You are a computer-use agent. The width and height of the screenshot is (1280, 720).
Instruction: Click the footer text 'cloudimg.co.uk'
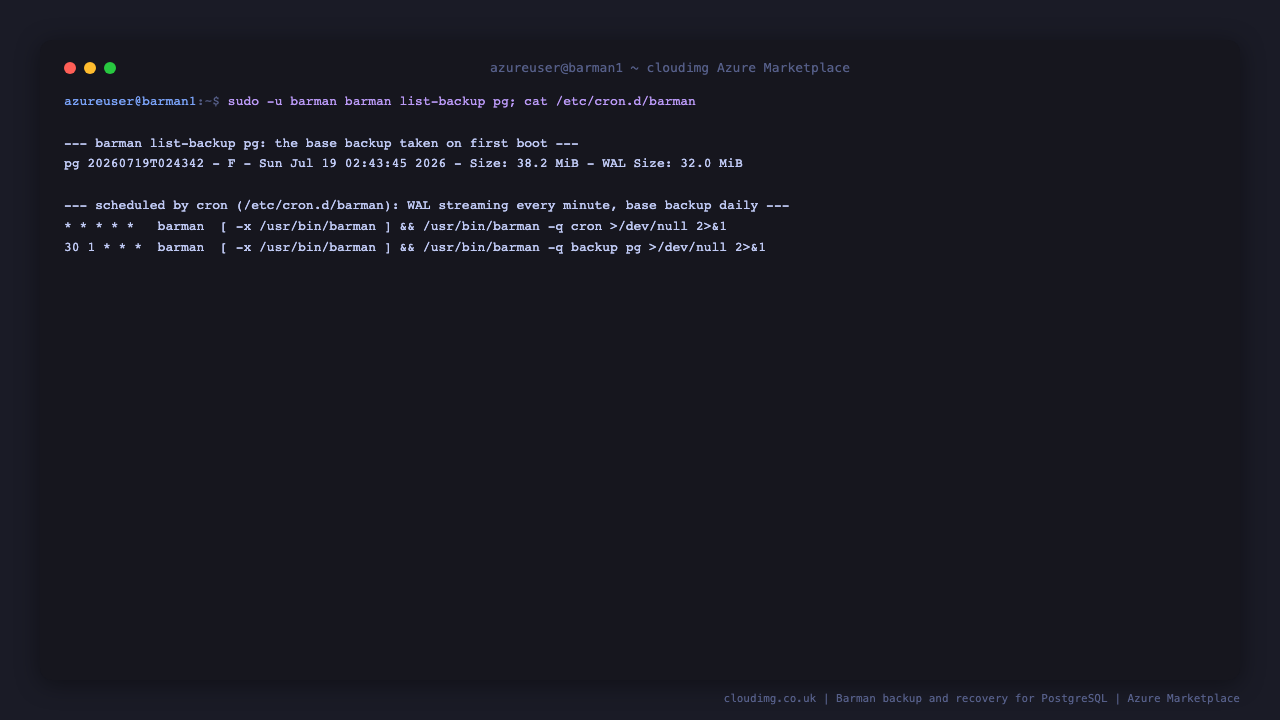[x=770, y=698]
